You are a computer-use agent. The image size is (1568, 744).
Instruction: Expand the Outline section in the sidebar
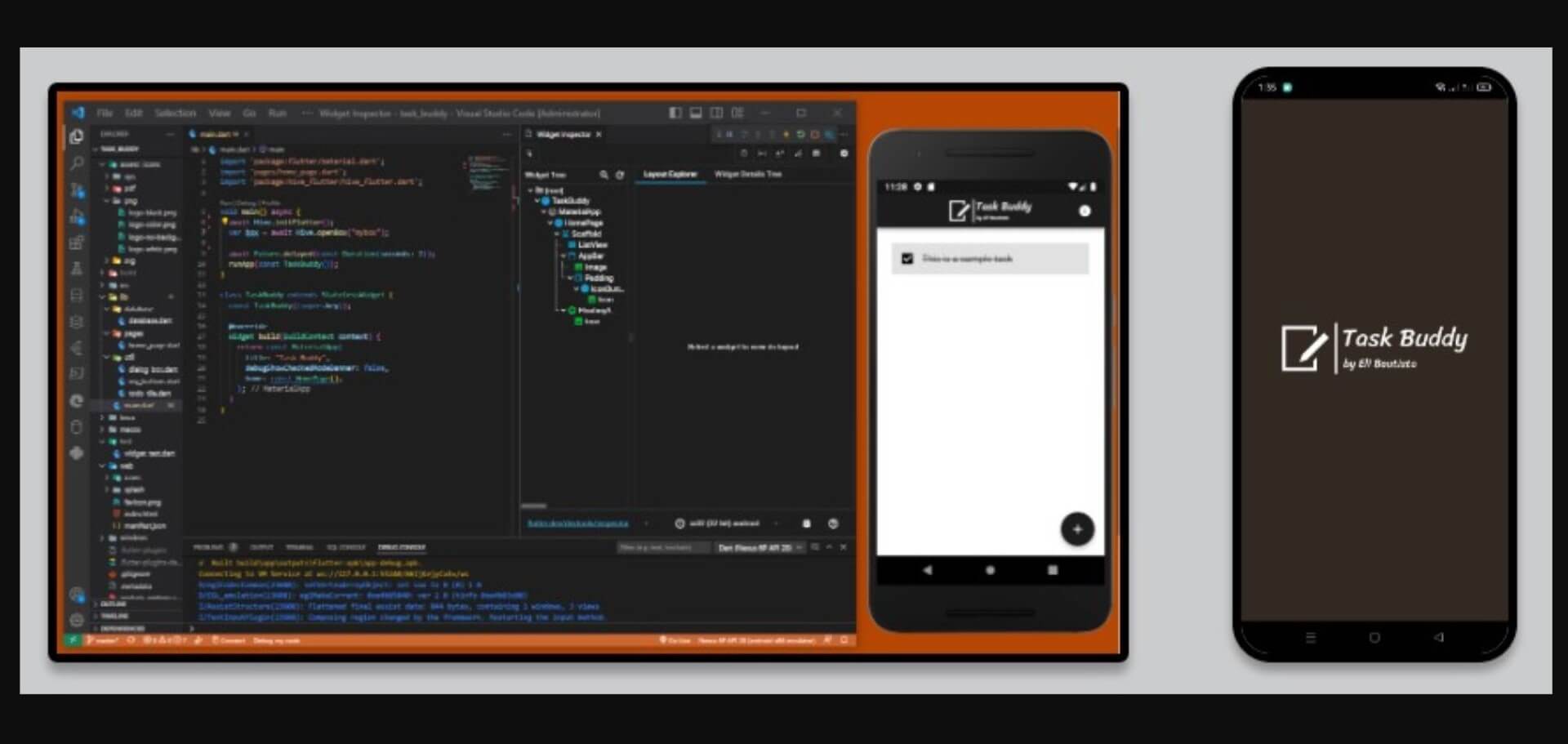[114, 604]
